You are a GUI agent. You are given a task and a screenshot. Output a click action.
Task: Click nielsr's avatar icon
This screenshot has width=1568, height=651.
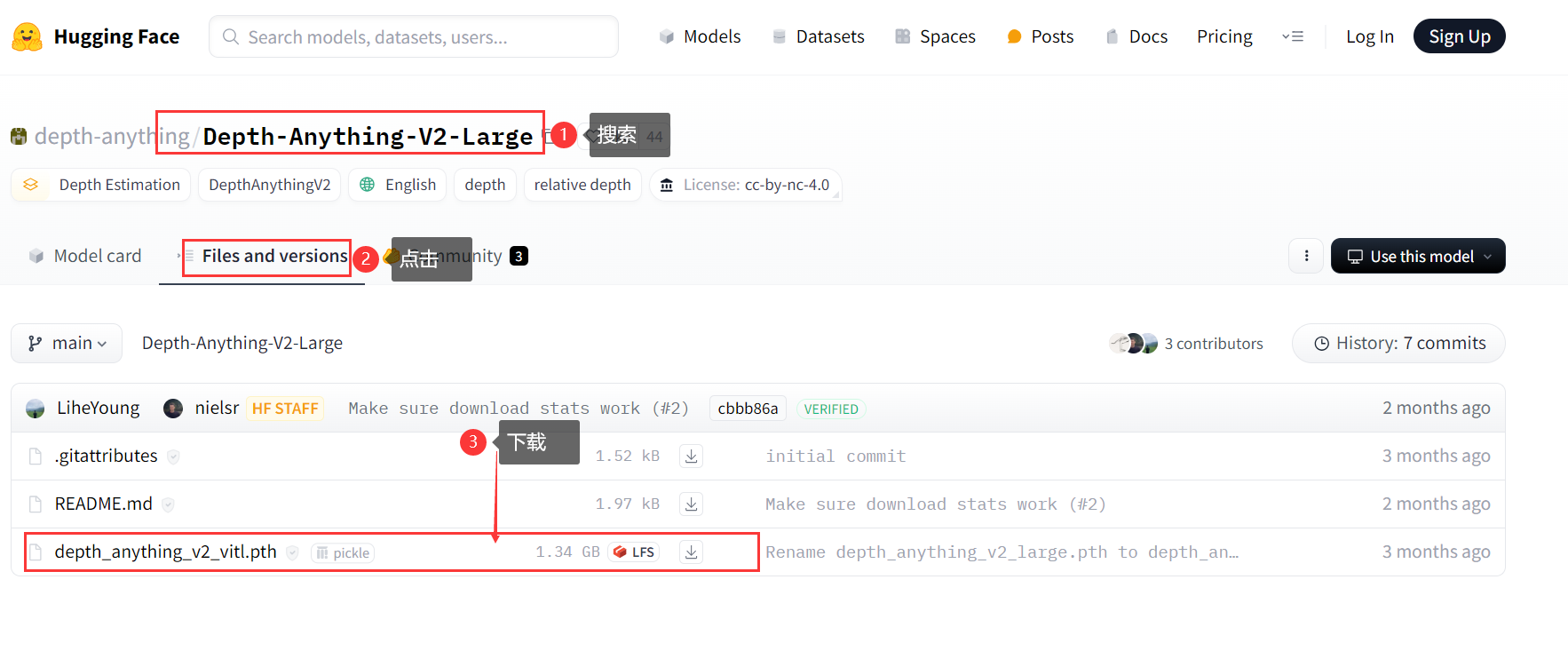tap(173, 409)
